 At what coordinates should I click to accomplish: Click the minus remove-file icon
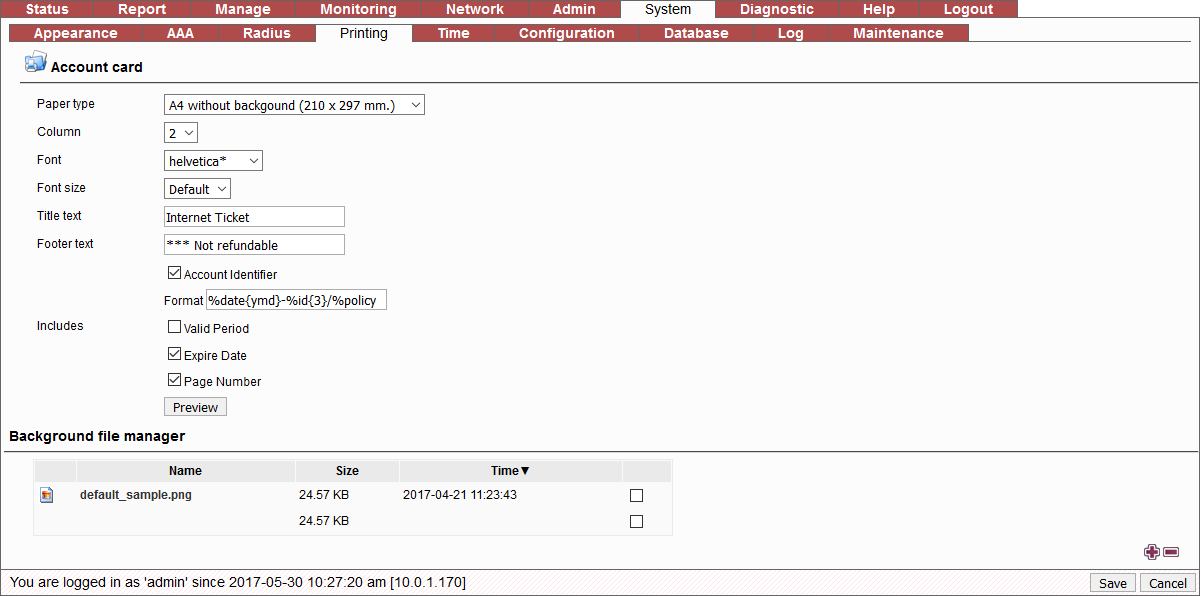(x=1171, y=552)
